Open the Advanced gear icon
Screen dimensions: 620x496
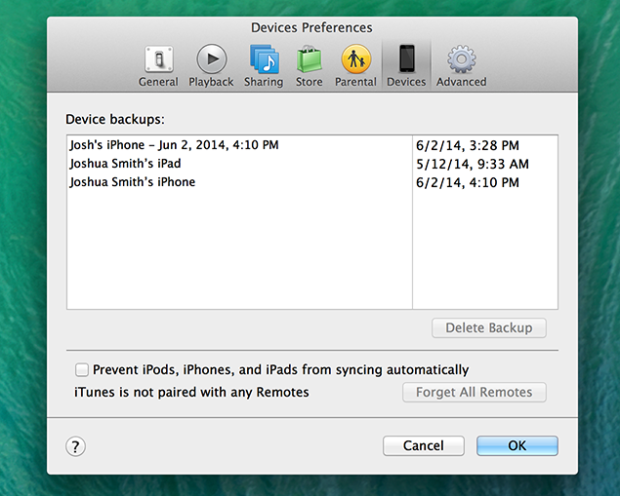(461, 59)
